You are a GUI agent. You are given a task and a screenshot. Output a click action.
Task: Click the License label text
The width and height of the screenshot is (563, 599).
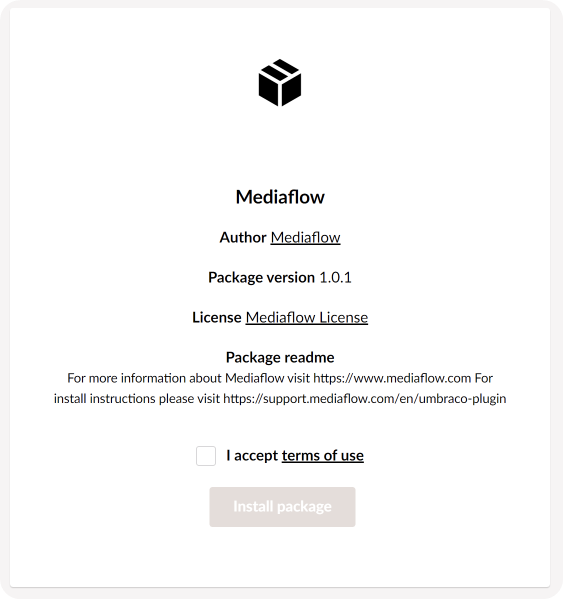point(217,317)
